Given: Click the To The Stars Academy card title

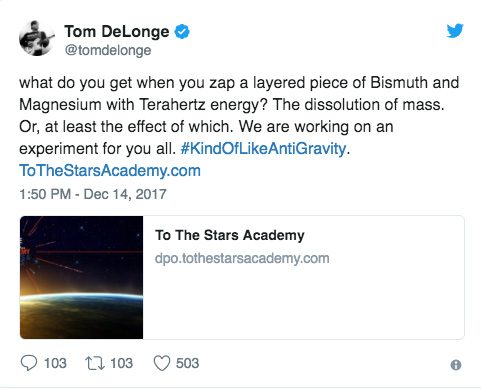Looking at the screenshot, I should pyautogui.click(x=230, y=235).
